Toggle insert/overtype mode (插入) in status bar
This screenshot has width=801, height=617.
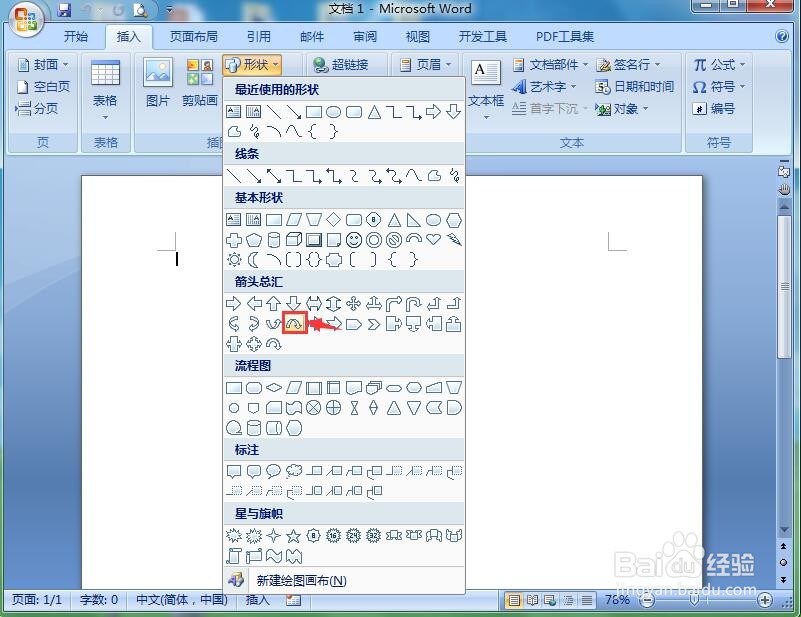pyautogui.click(x=257, y=600)
